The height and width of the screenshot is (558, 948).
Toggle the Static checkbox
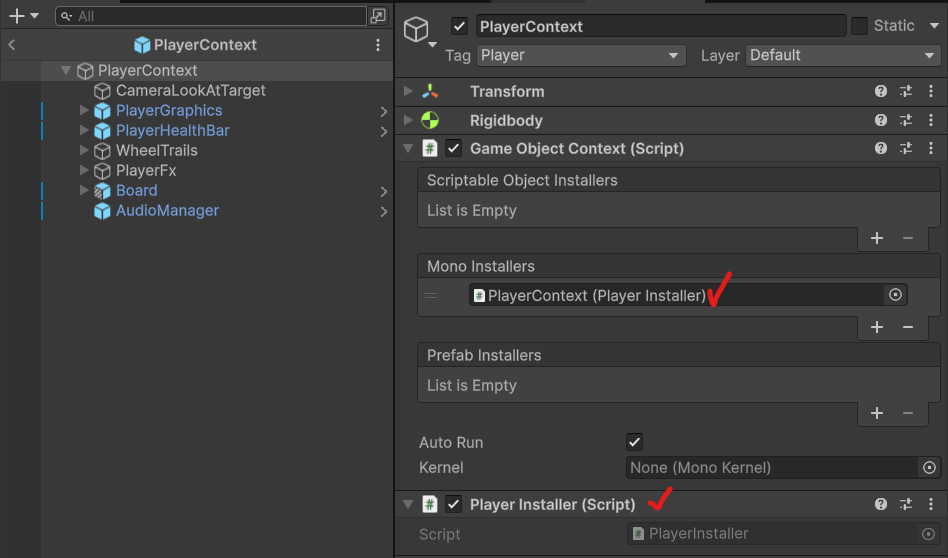[x=859, y=26]
